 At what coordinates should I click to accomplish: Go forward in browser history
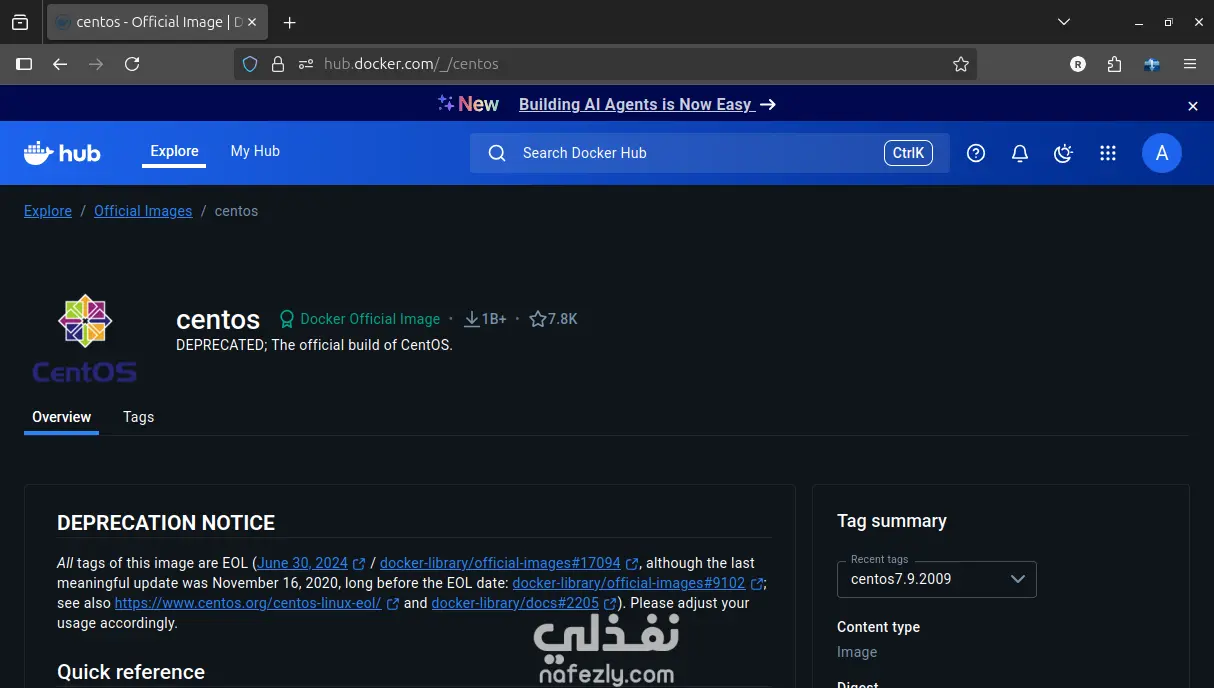point(96,64)
